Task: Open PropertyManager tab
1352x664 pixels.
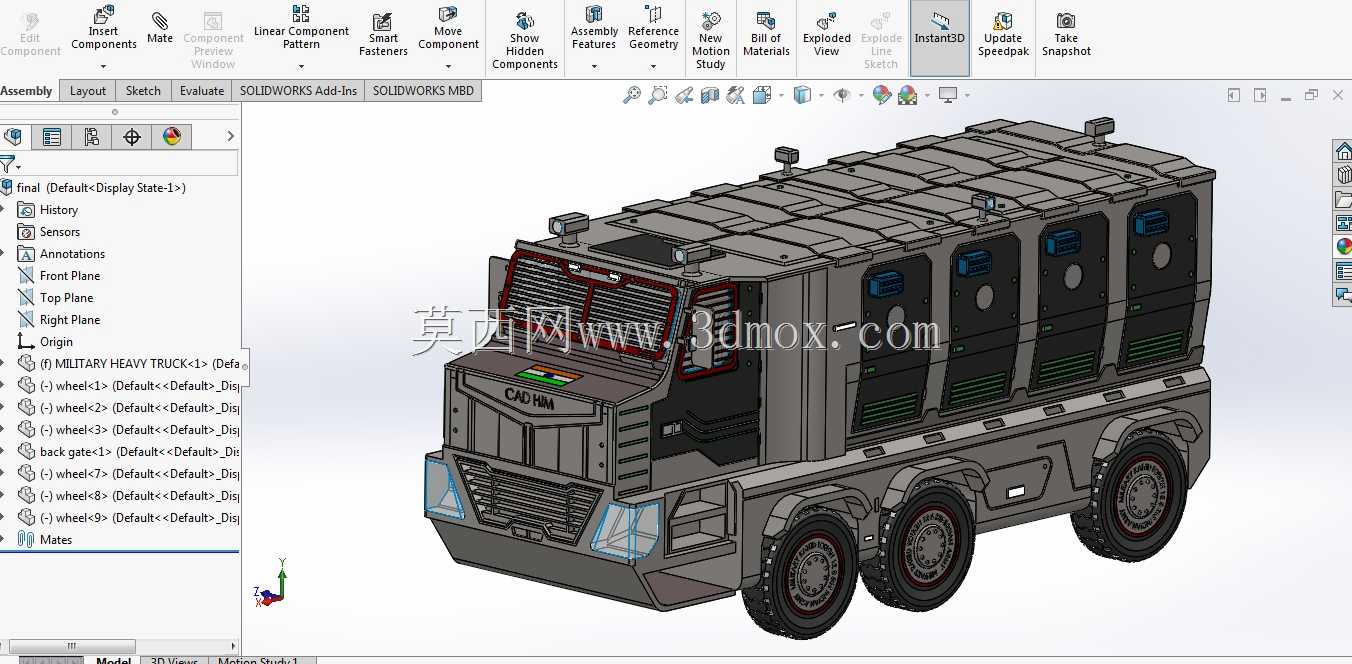Action: [52, 137]
